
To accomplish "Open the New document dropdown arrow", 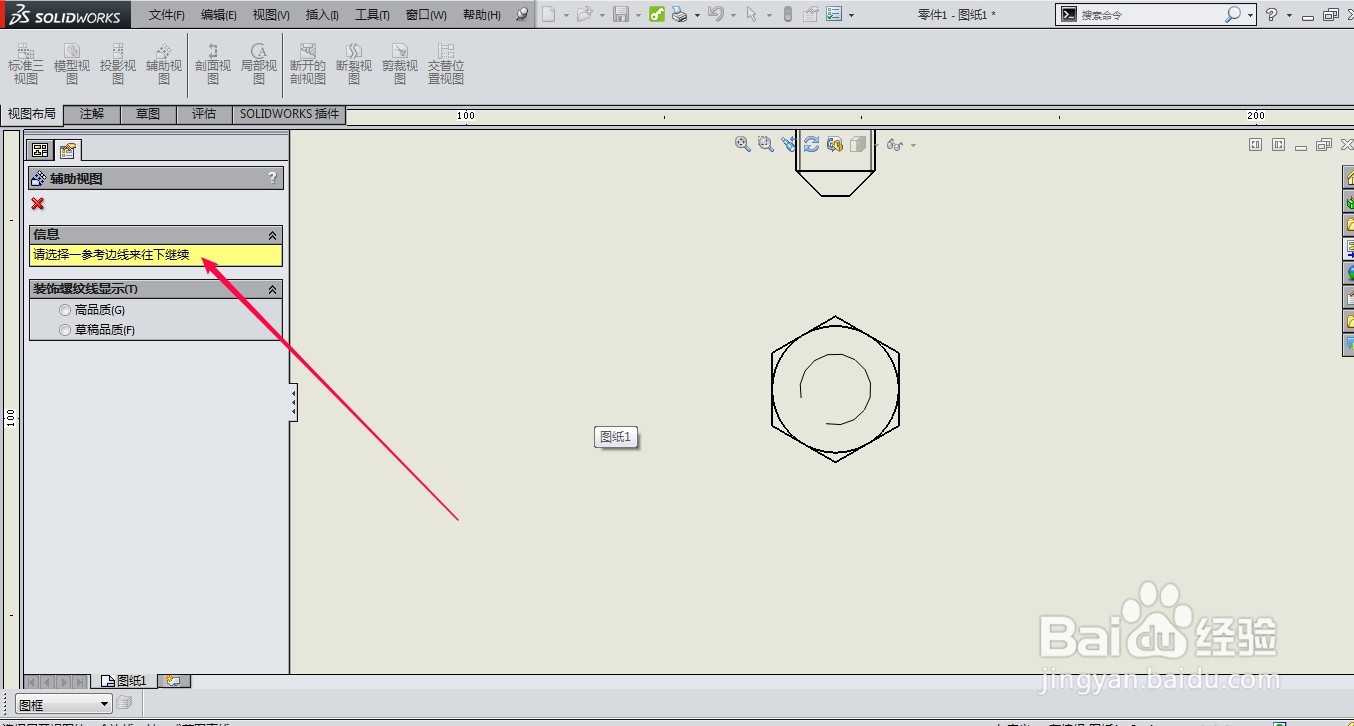I will point(566,15).
